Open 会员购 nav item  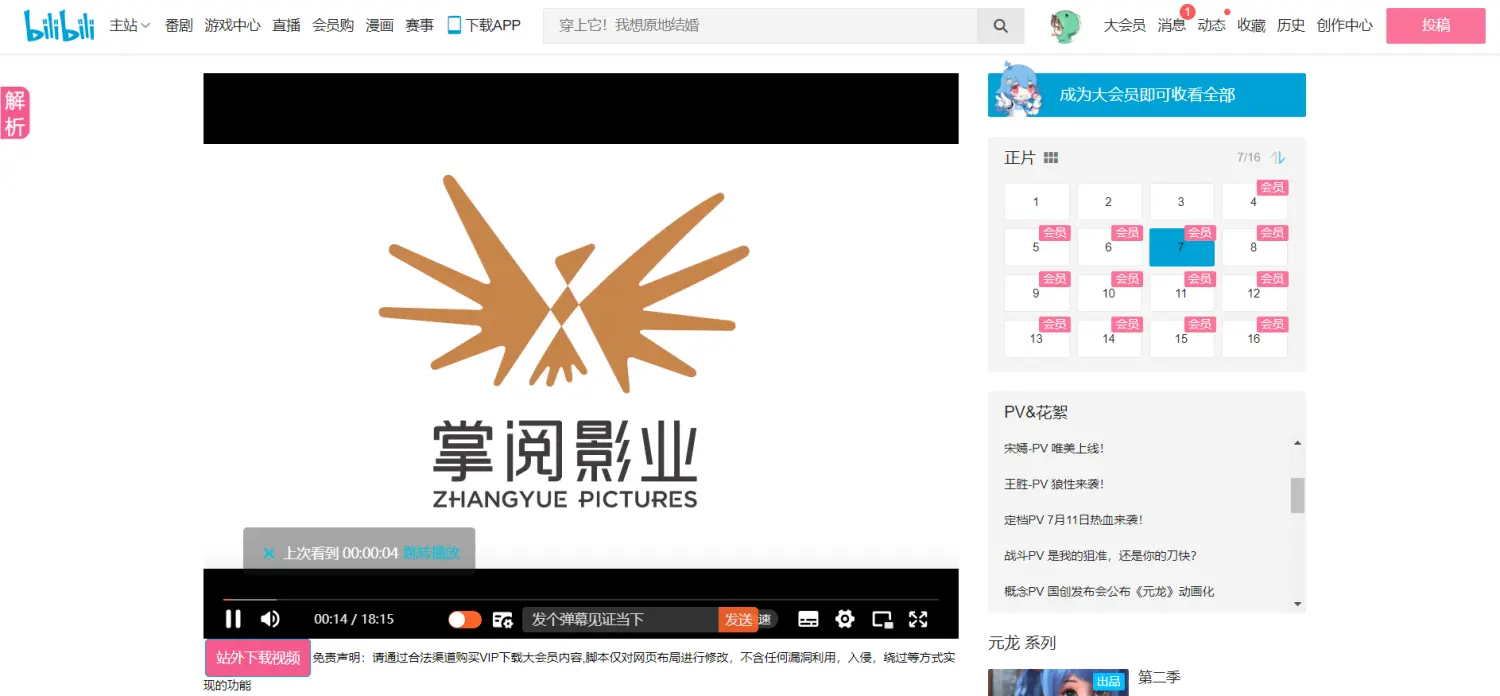333,25
